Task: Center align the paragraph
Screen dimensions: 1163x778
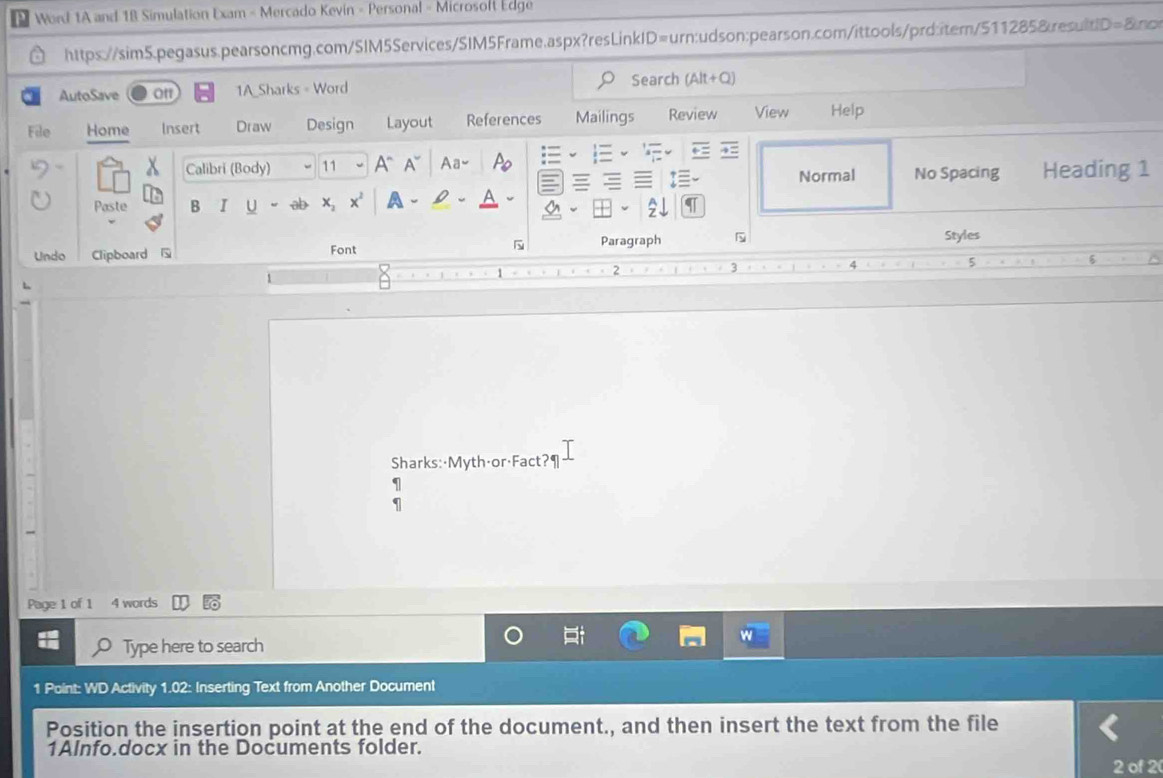Action: tap(582, 181)
